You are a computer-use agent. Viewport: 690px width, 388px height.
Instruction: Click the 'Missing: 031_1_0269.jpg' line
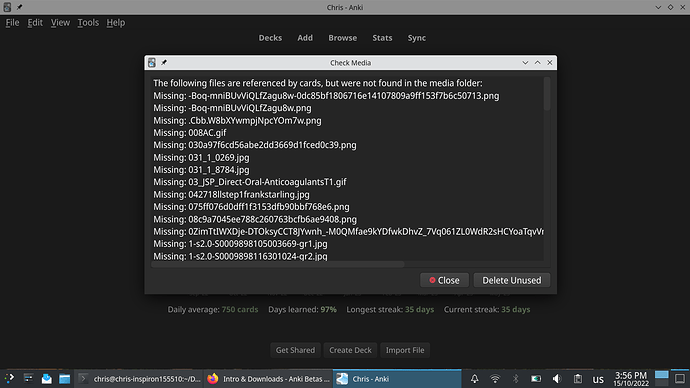[x=201, y=157]
